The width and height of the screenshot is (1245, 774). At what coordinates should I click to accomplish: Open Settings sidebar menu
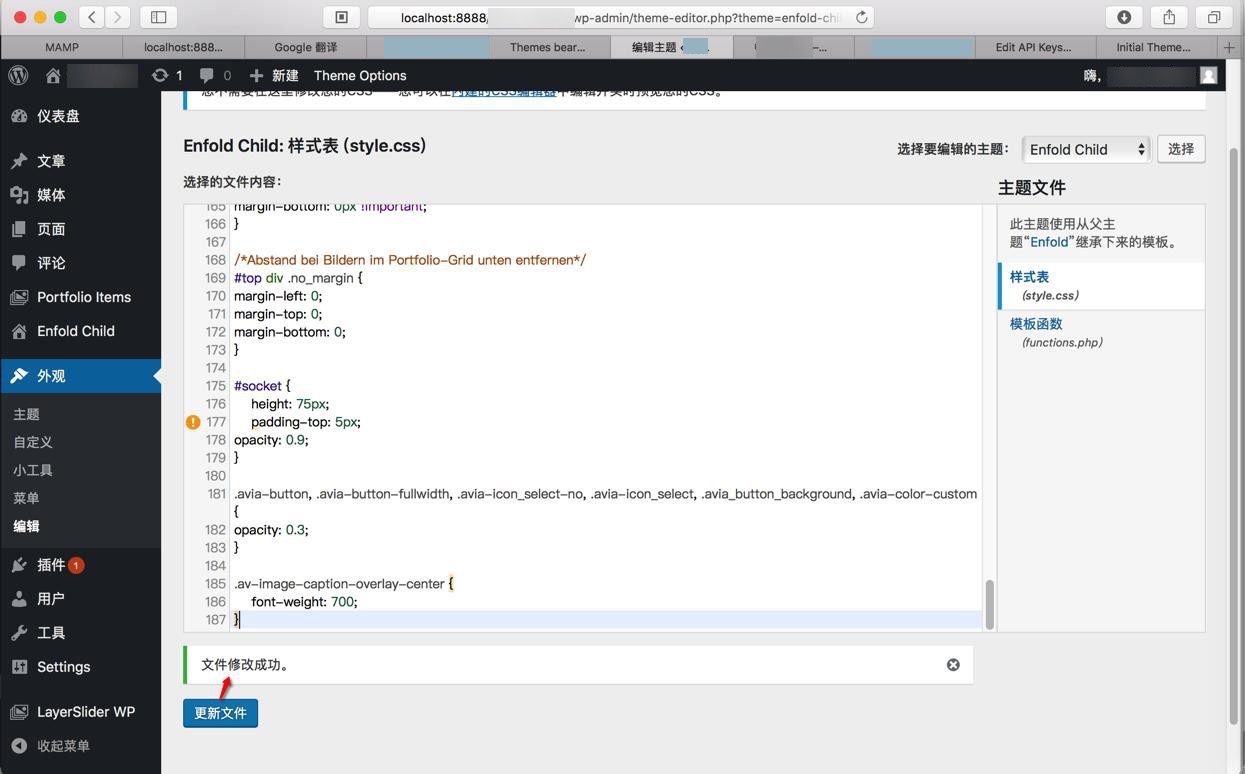tap(80, 667)
